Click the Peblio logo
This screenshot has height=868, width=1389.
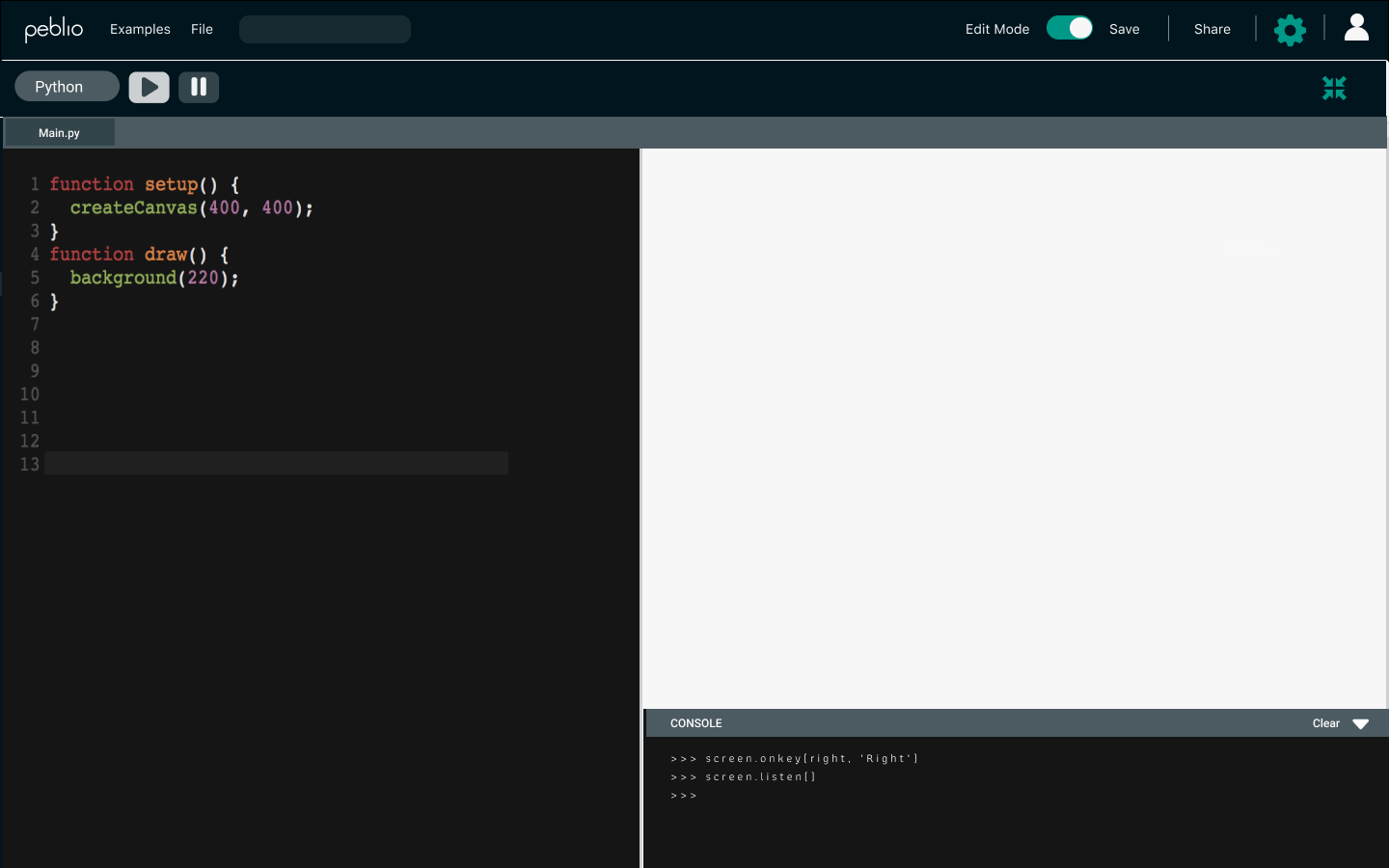54,29
